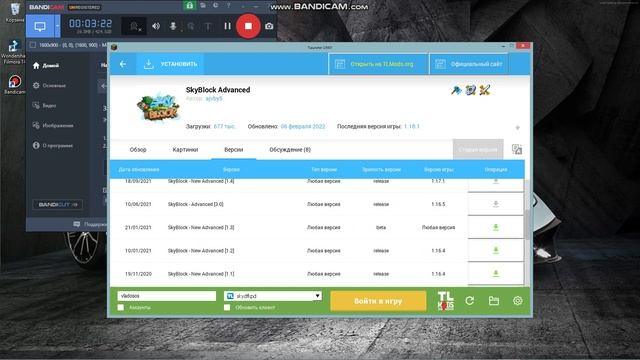Open the Bandicam desktop shortcut

[x=14, y=85]
